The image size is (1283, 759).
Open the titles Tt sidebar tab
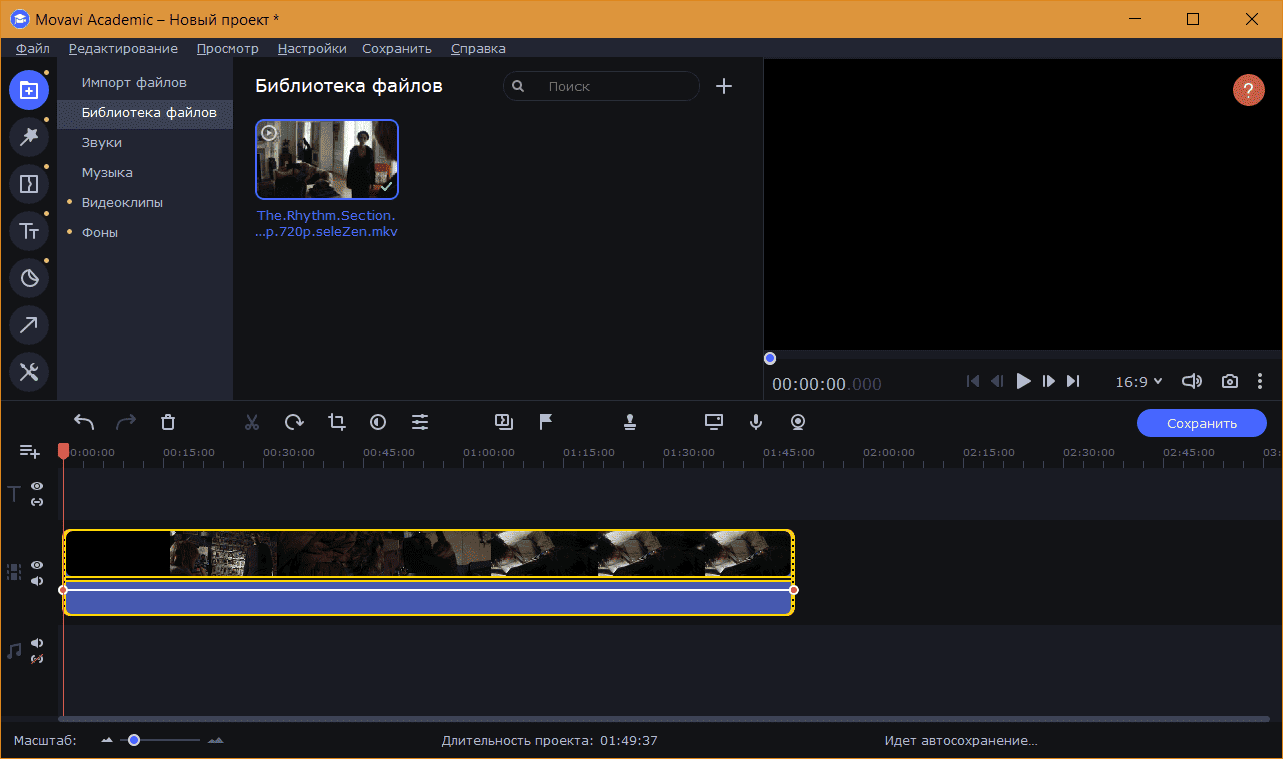tap(29, 231)
